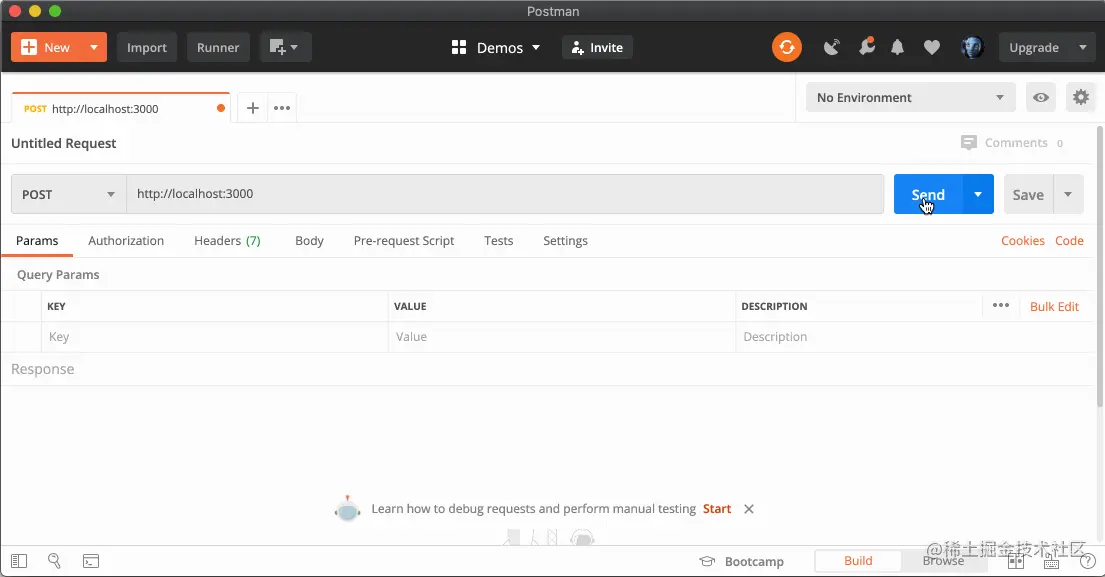The width and height of the screenshot is (1105, 577).
Task: Click the Start link in tip banner
Action: 717,509
